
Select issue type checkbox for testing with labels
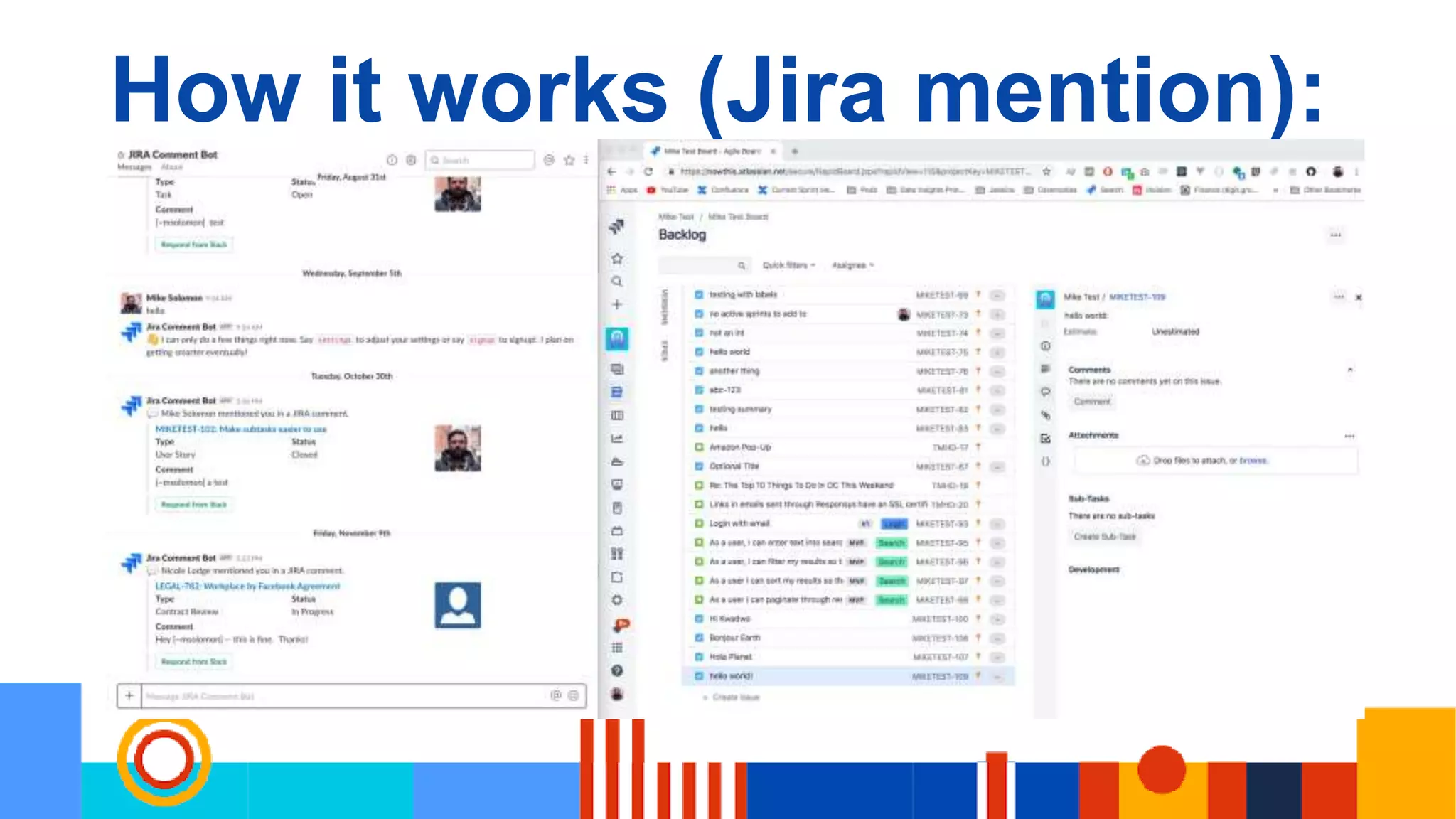[x=699, y=294]
